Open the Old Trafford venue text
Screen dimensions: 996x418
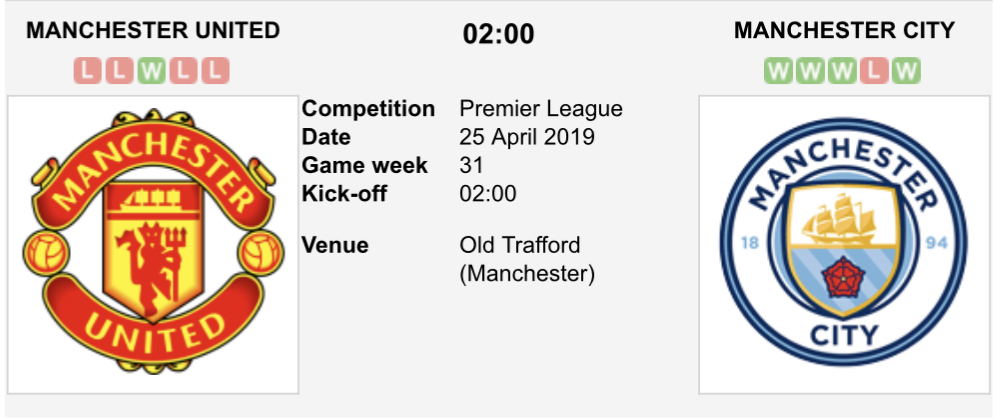[520, 245]
